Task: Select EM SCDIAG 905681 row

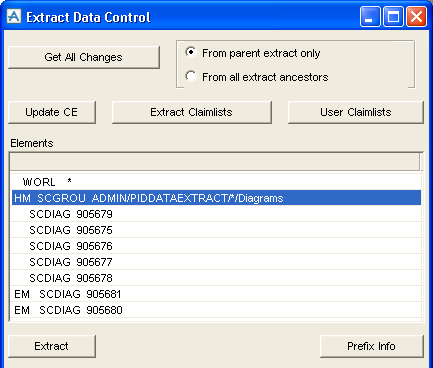Action: click(216, 294)
